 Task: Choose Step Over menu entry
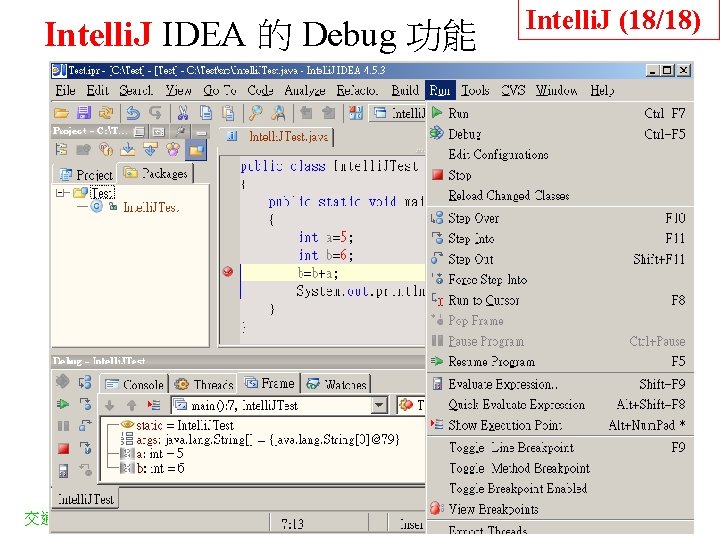coord(559,218)
